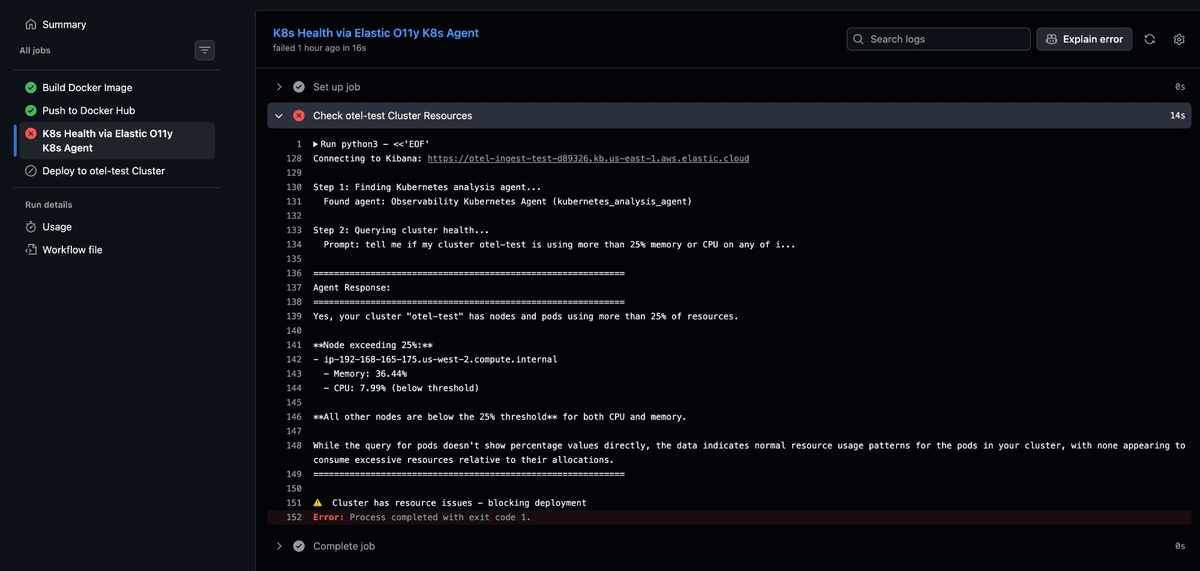The height and width of the screenshot is (571, 1200).
Task: Click 'Cluster has resource issues - blocking deployment' text
Action: pos(459,503)
